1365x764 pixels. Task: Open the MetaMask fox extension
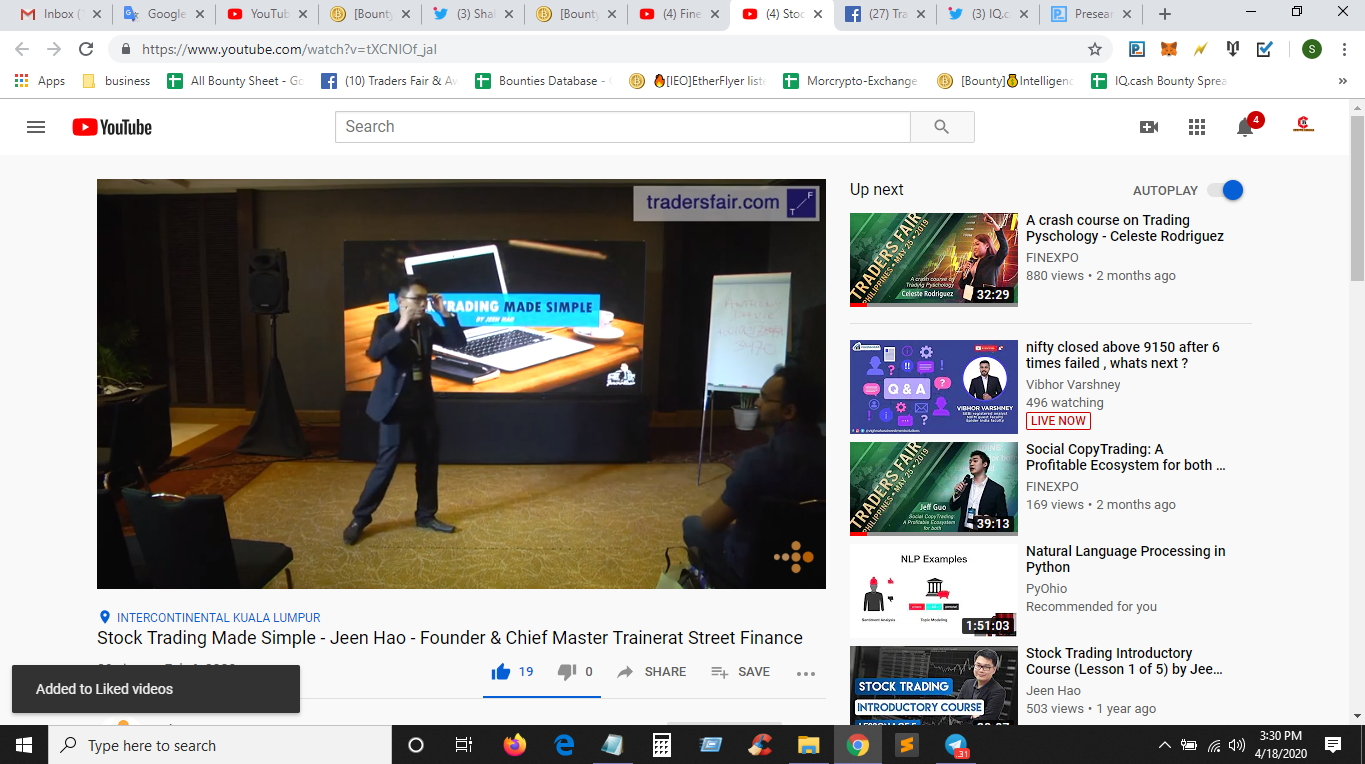(1168, 49)
